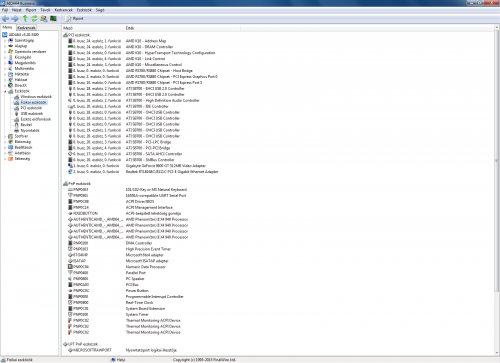The width and height of the screenshot is (500, 363).
Task: Click the PC Speaker row icon
Action: click(70, 279)
